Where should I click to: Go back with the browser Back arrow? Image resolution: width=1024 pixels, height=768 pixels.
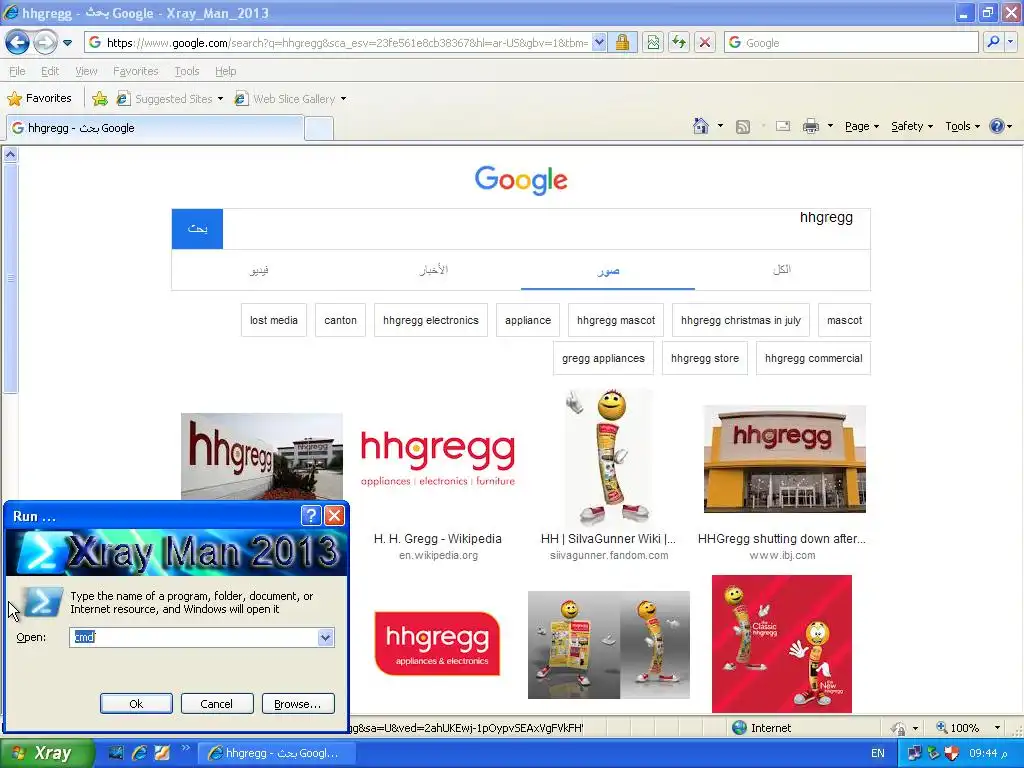[x=18, y=43]
